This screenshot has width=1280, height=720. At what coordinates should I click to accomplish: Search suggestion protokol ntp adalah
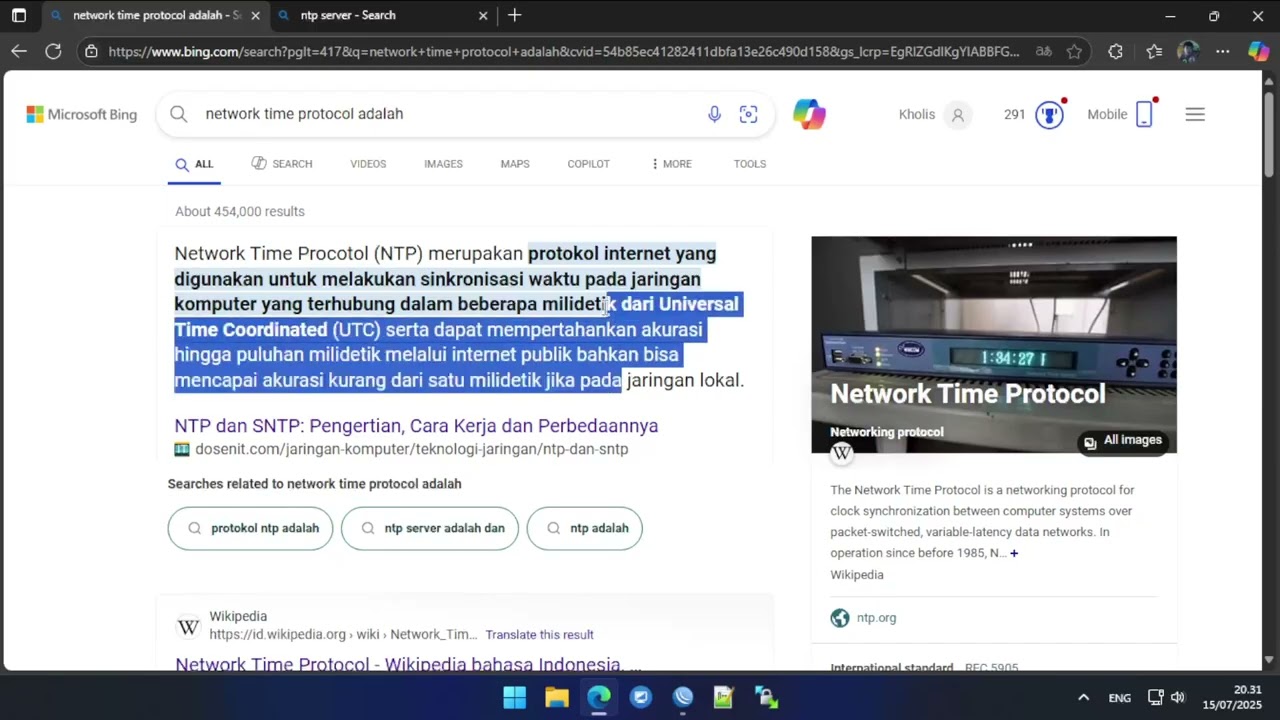[251, 528]
